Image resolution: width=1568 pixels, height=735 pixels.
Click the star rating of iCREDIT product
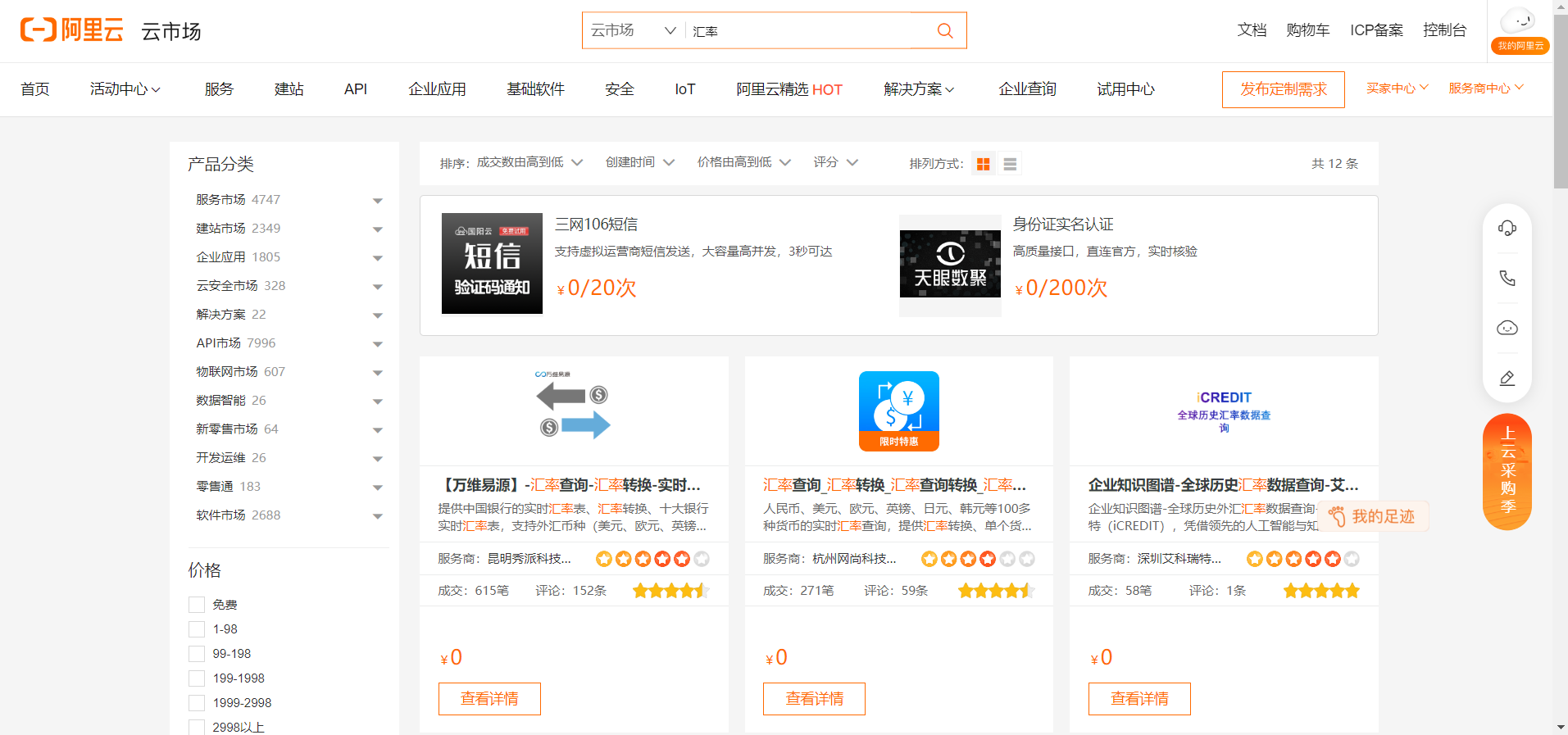[1321, 591]
